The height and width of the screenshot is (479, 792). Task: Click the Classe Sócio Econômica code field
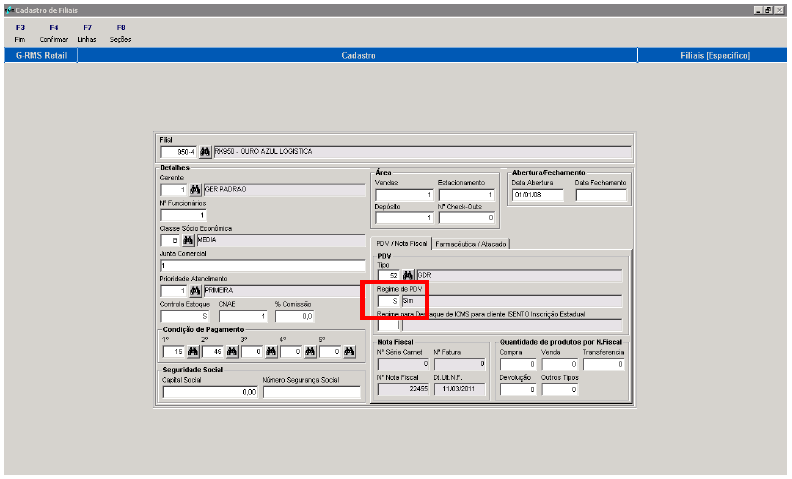tap(170, 241)
